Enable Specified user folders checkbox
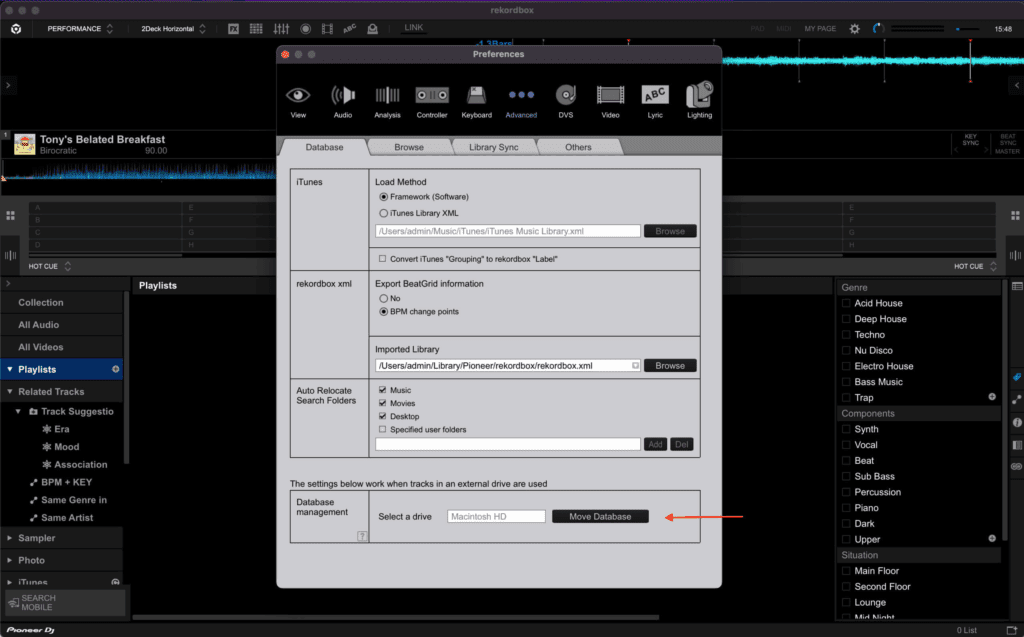 (x=382, y=429)
